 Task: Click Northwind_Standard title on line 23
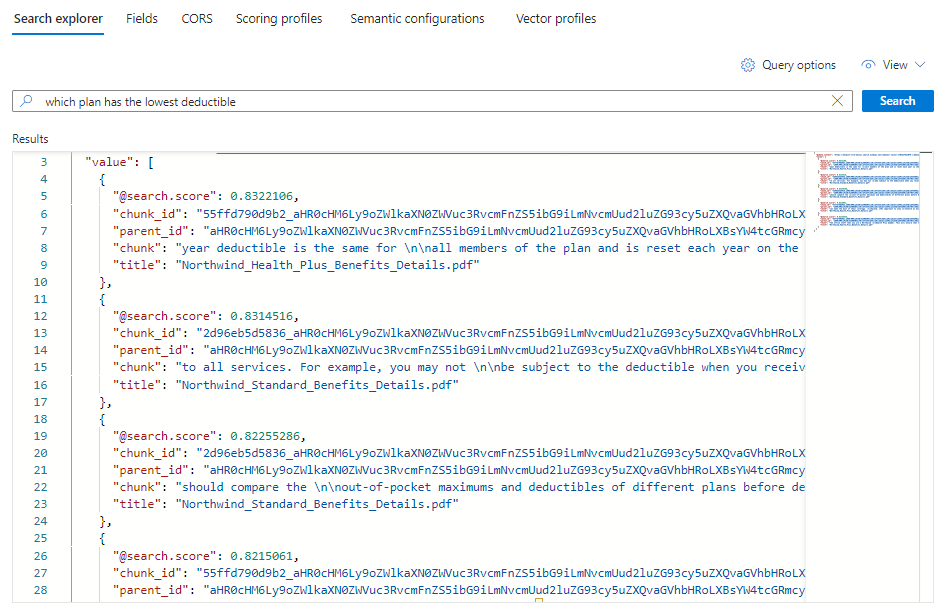pos(317,504)
